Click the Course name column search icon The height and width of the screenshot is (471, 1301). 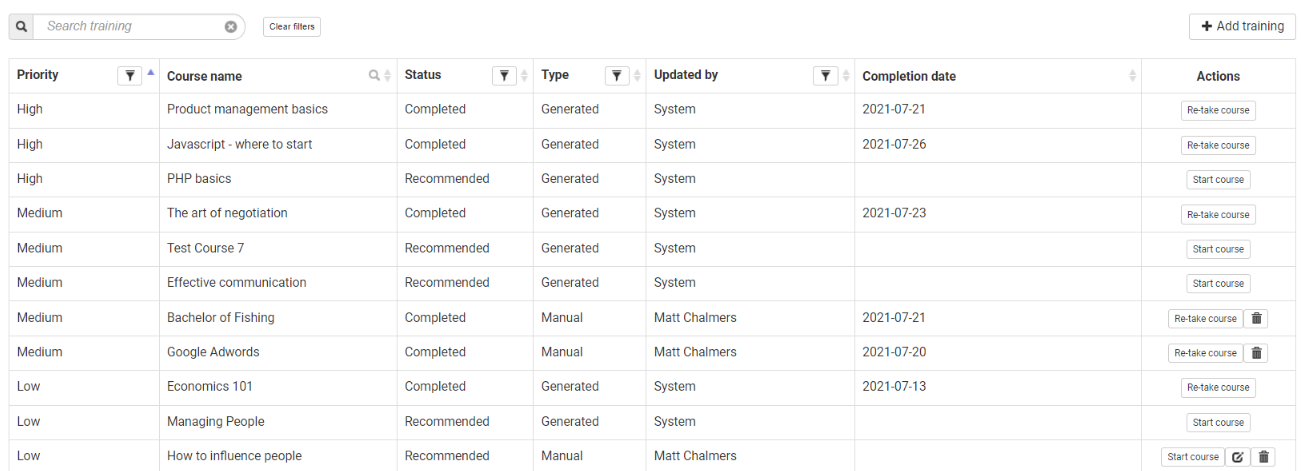pos(374,76)
